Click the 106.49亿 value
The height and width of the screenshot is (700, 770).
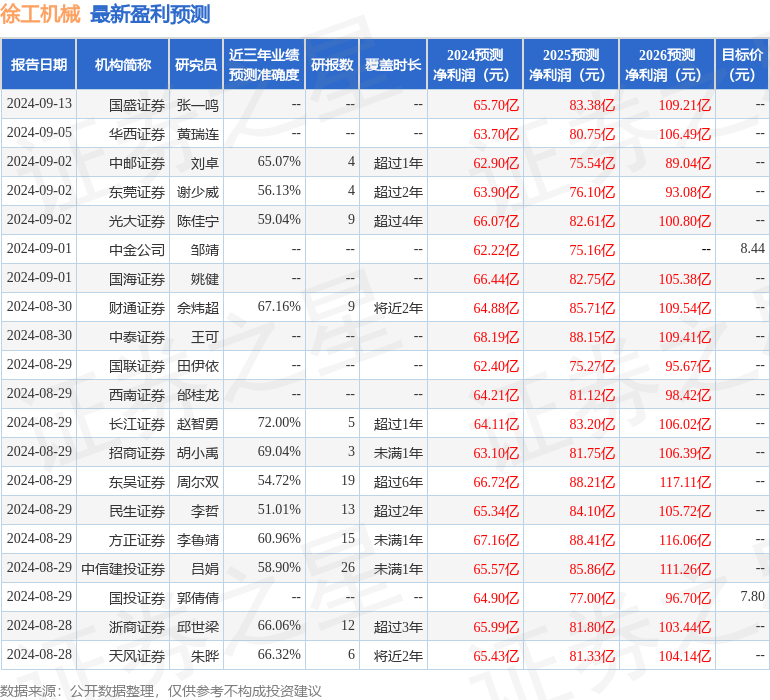pos(685,134)
